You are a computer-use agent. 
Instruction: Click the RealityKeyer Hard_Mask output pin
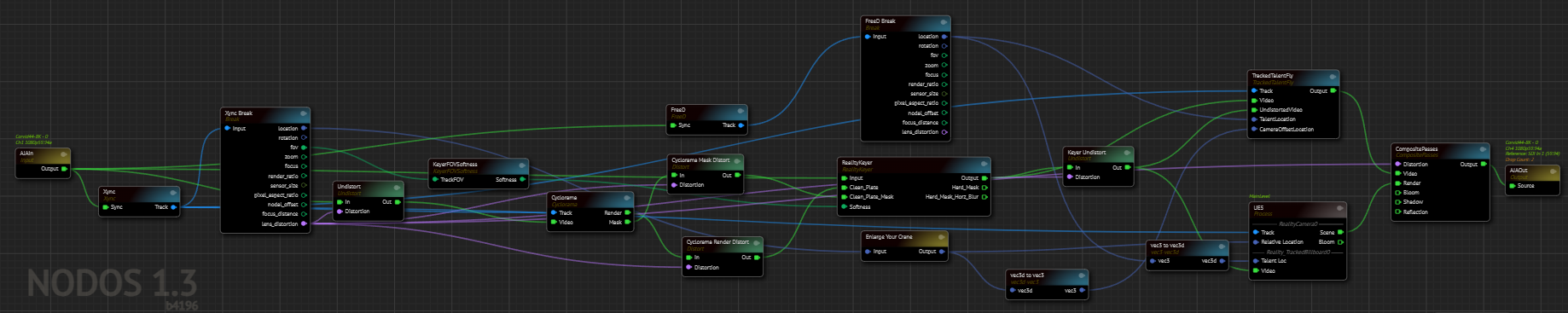[984, 188]
